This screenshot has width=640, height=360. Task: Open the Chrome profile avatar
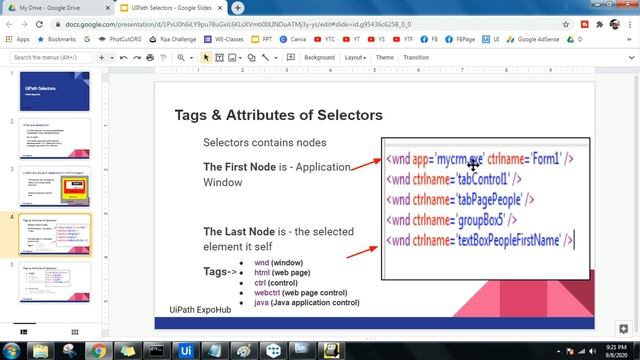(615, 24)
